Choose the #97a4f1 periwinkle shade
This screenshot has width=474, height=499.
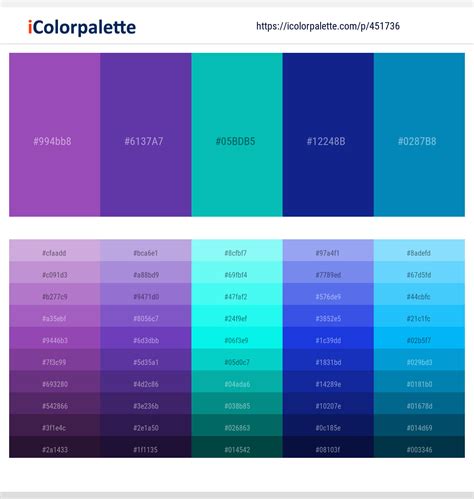pyautogui.click(x=328, y=251)
